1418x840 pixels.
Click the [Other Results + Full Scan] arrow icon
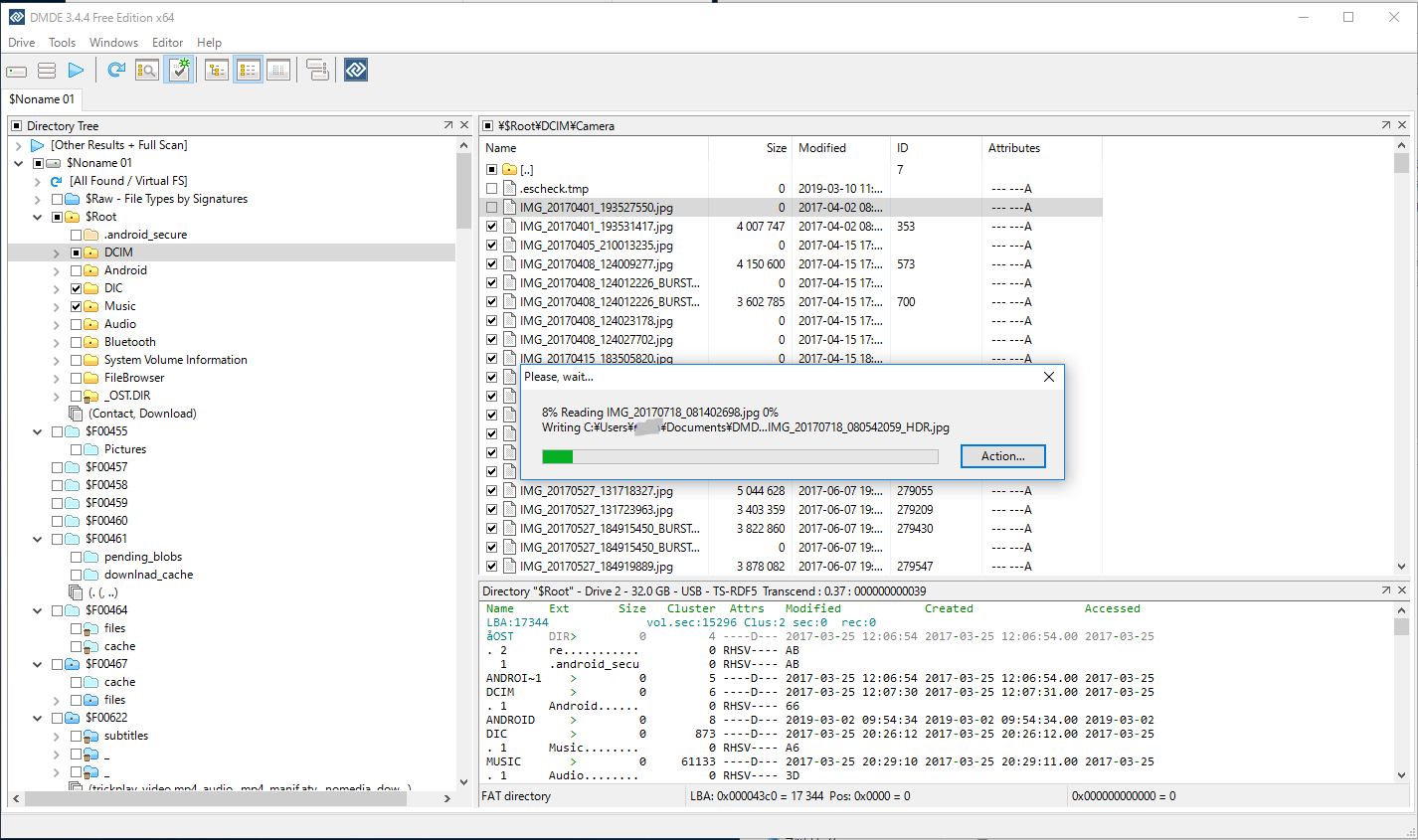point(38,145)
